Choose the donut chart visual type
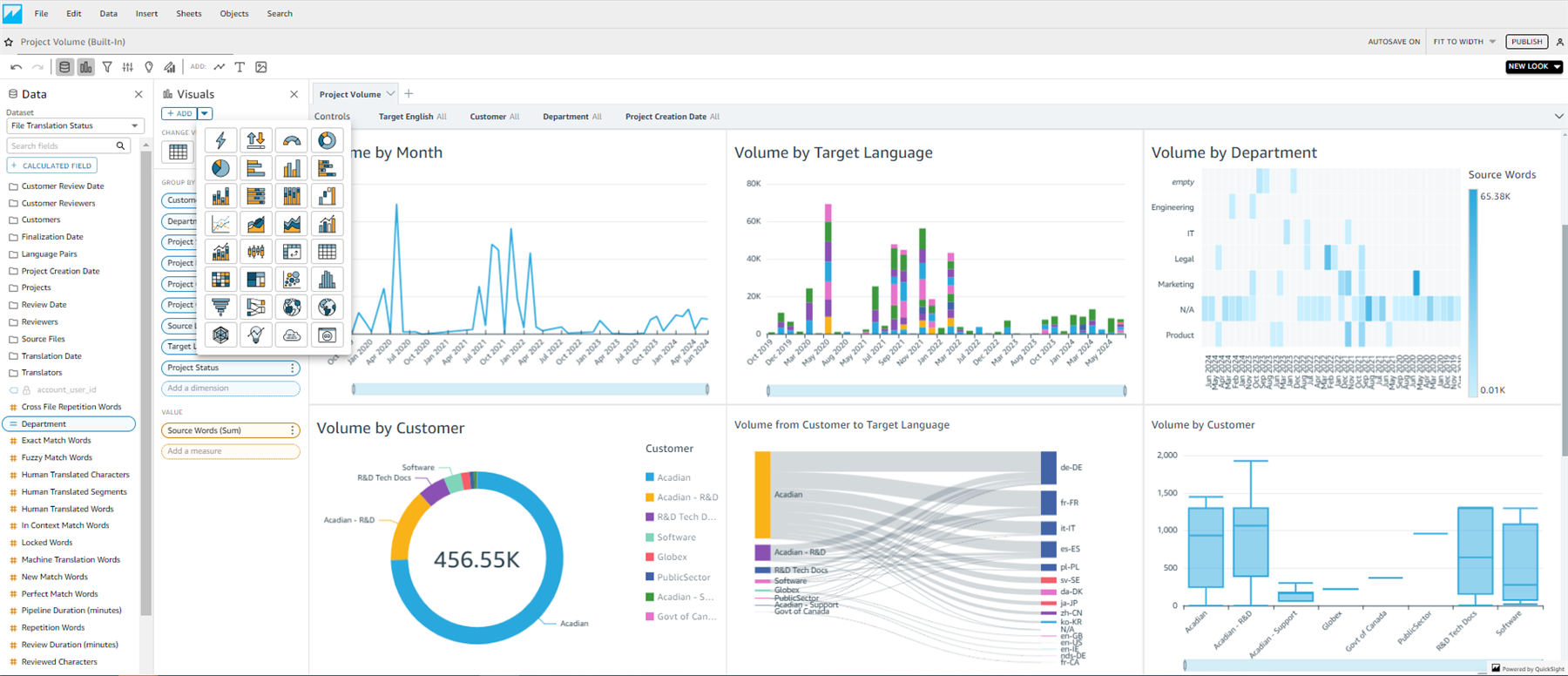 (327, 140)
